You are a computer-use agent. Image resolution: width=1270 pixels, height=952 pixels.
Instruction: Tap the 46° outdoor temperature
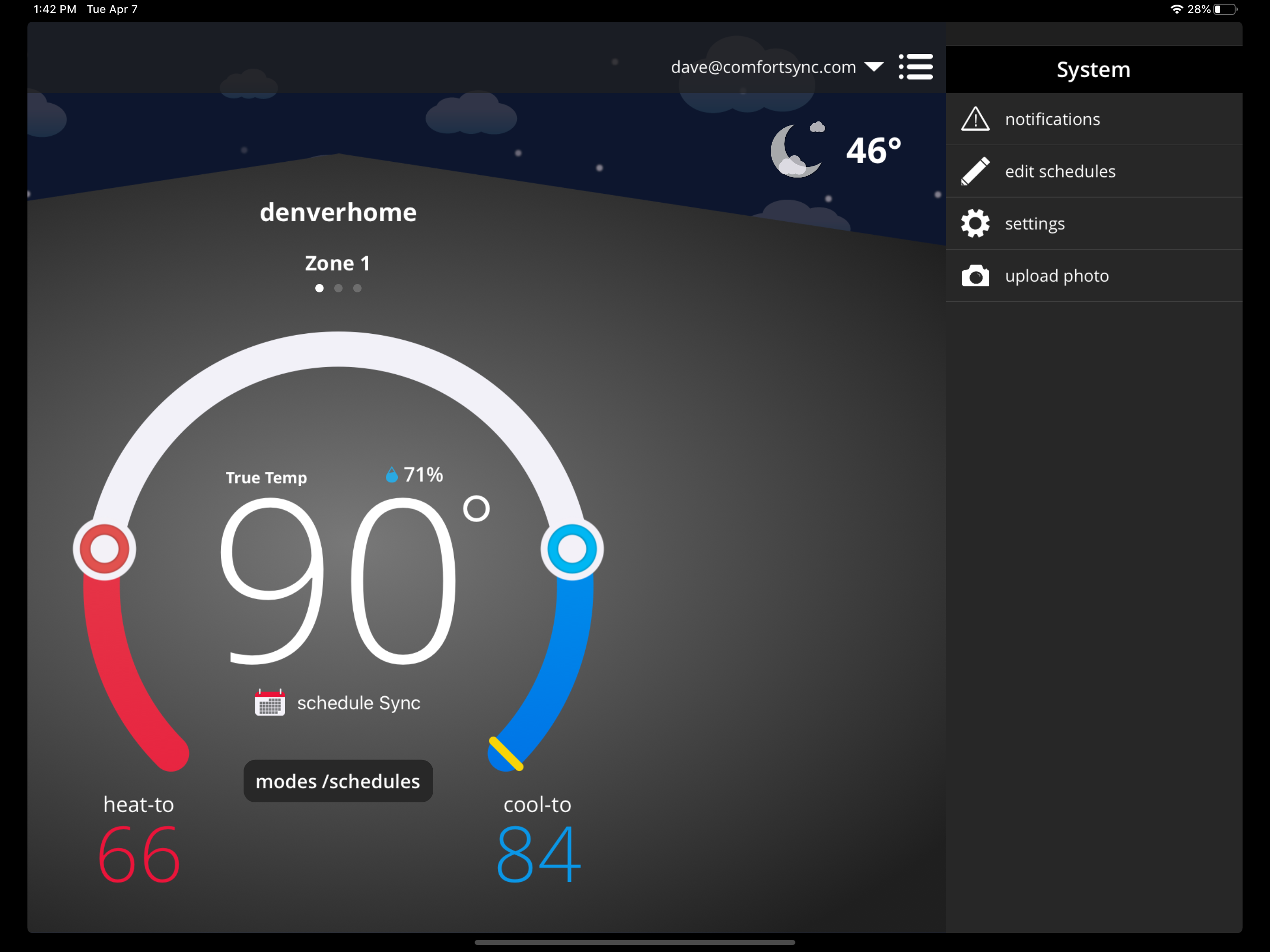coord(873,151)
